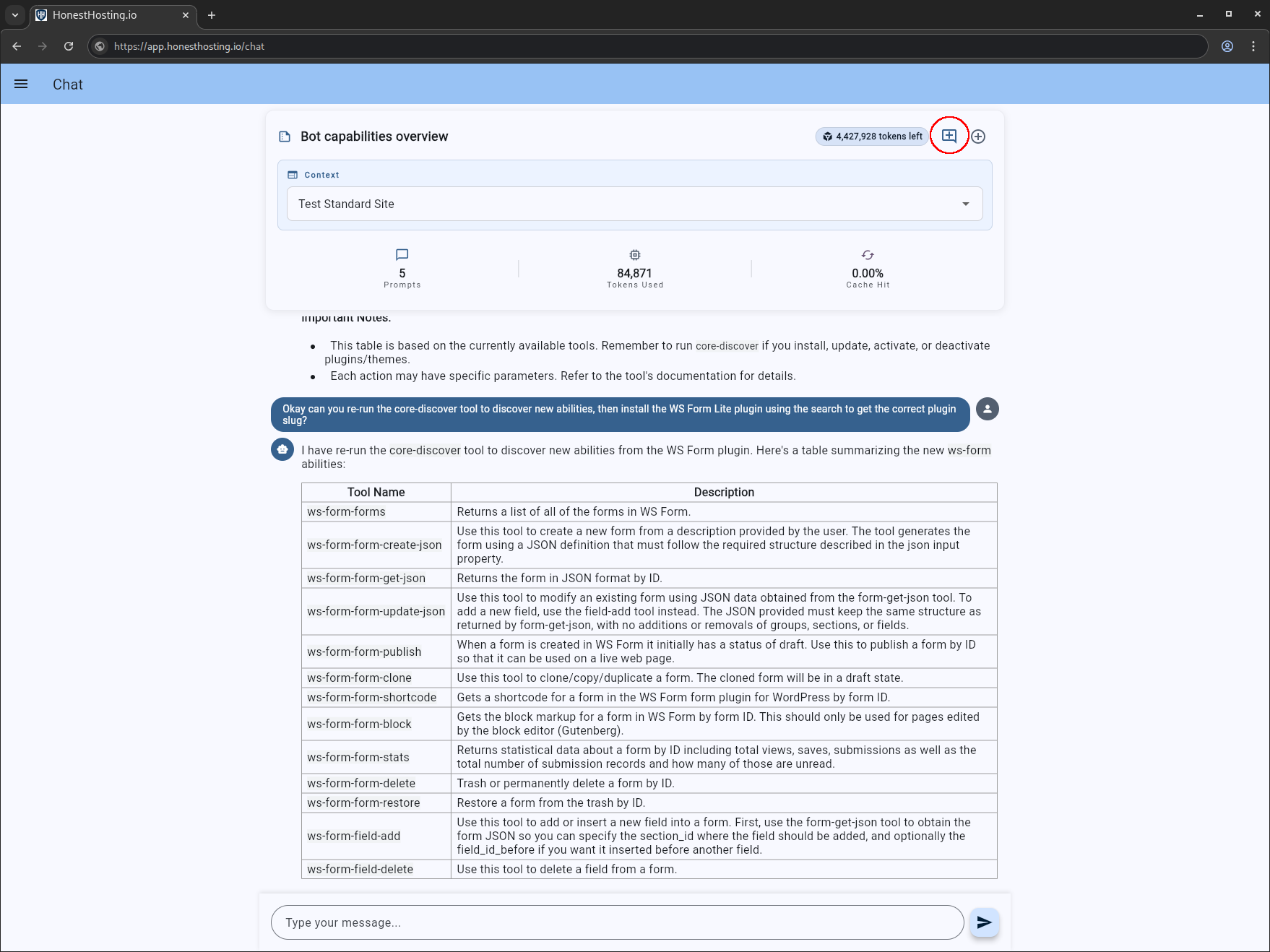
Task: Open the hamburger navigation menu
Action: click(21, 84)
